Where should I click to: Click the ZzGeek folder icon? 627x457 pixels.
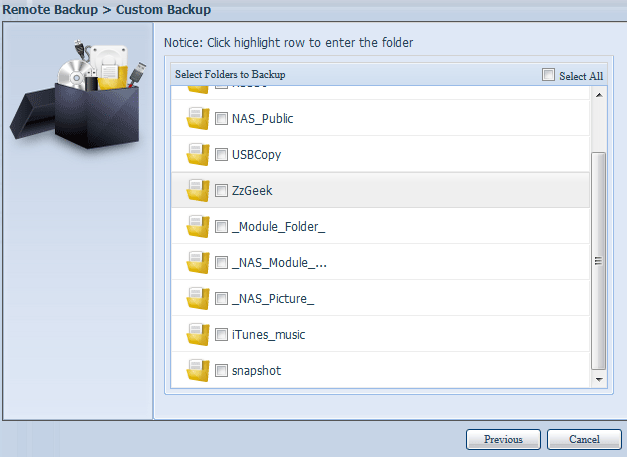point(198,190)
